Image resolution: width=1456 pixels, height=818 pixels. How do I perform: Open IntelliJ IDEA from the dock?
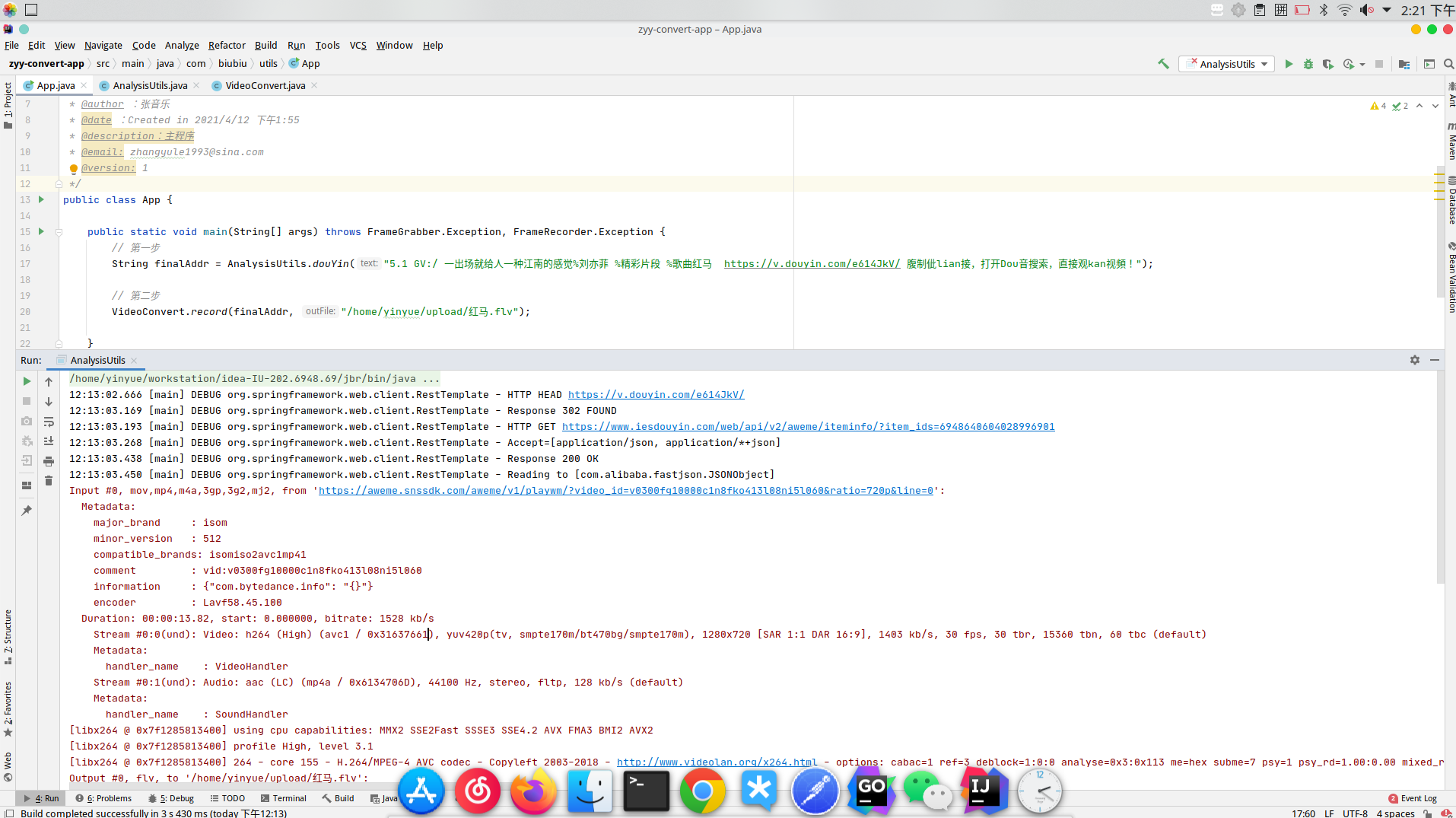983,791
